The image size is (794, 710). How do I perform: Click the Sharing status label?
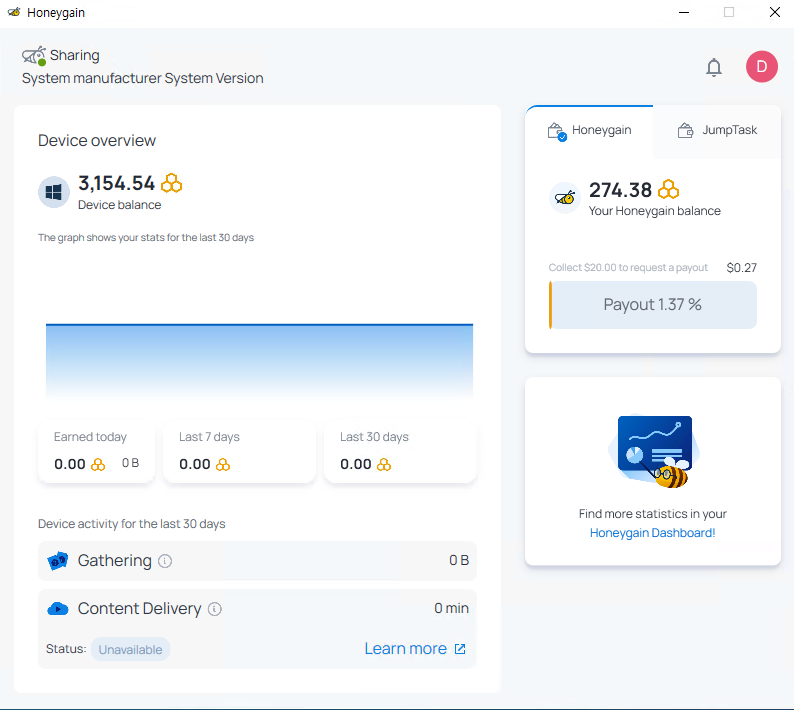74,55
